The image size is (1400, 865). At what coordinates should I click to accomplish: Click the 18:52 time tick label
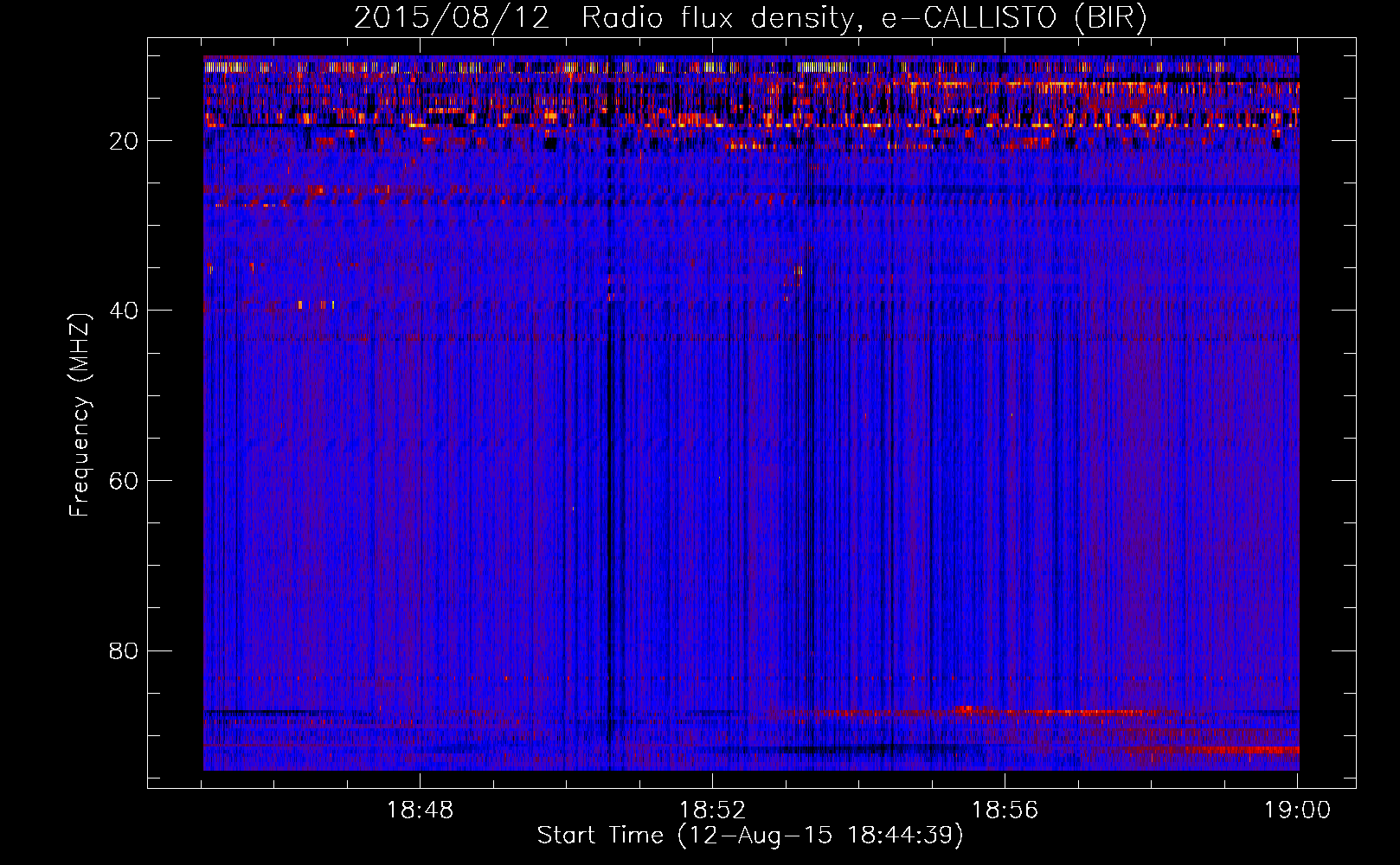pyautogui.click(x=712, y=811)
